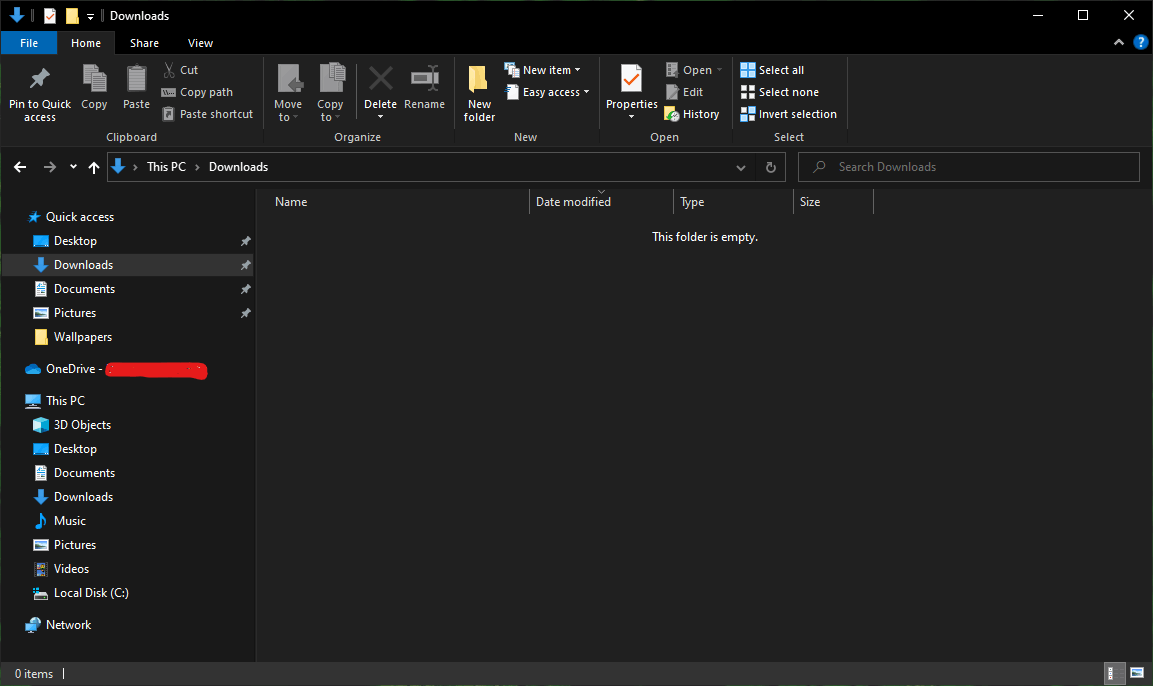Click the title bar Properties quick icon
This screenshot has height=686, width=1153.
pos(49,15)
